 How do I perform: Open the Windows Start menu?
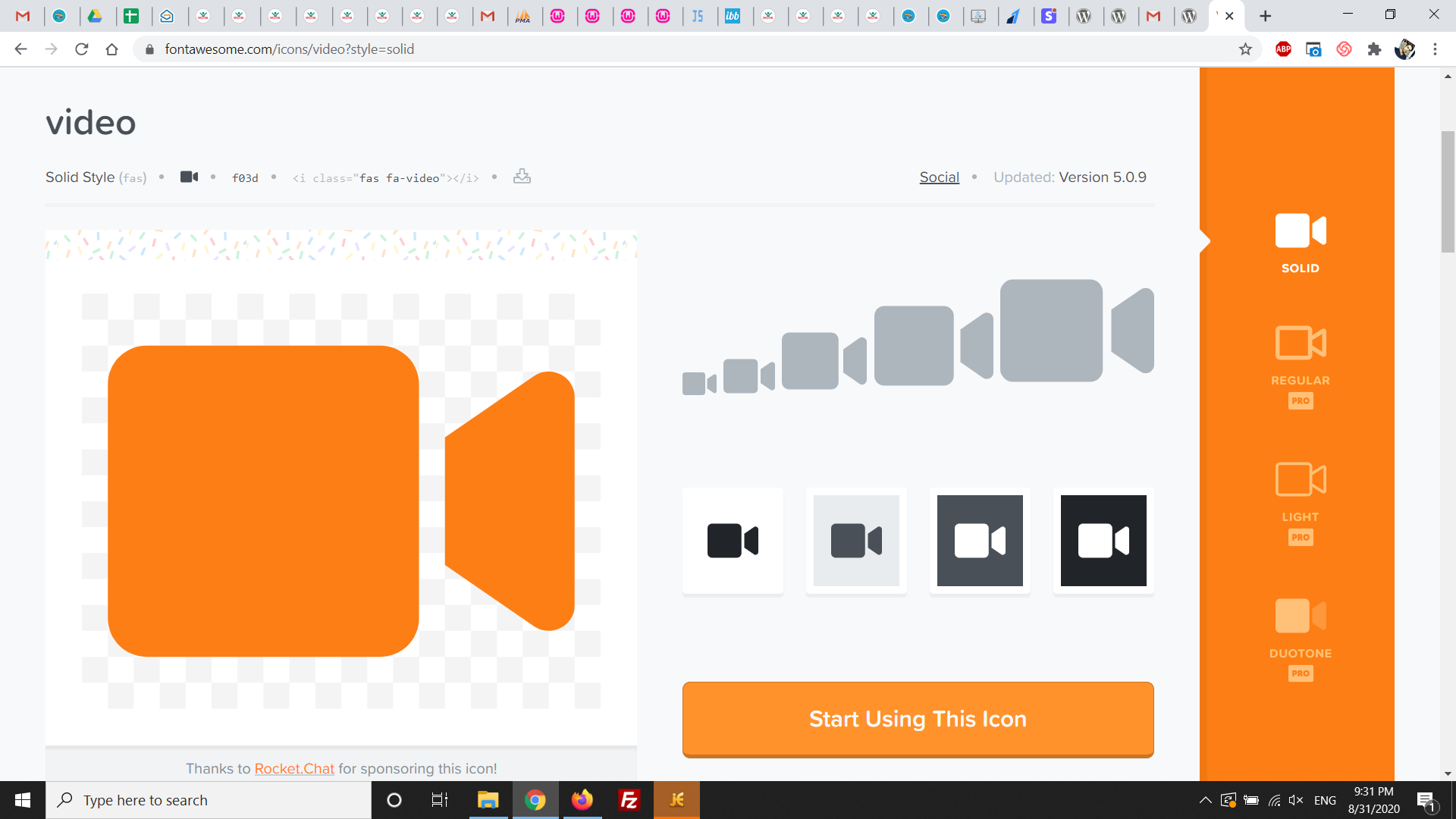pos(23,800)
